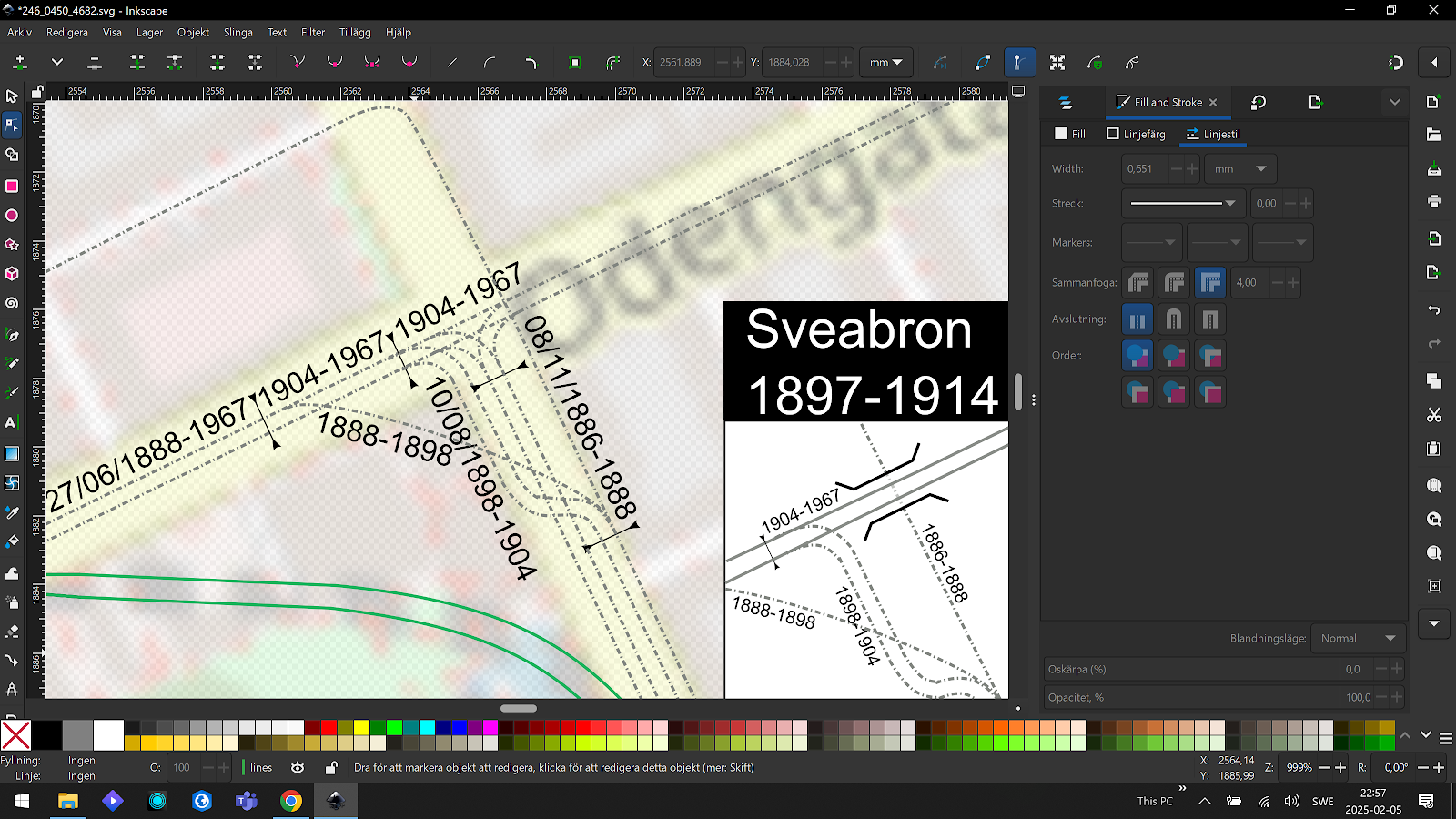Open the Streck dash pattern dropdown
The height and width of the screenshot is (819, 1456).
coord(1183,203)
